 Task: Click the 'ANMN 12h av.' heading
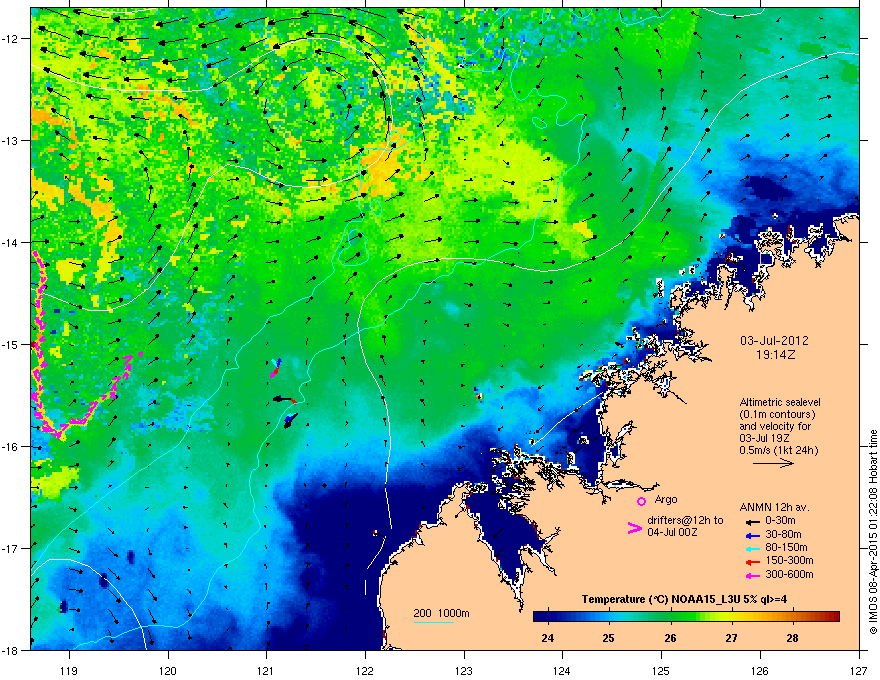pyautogui.click(x=774, y=508)
